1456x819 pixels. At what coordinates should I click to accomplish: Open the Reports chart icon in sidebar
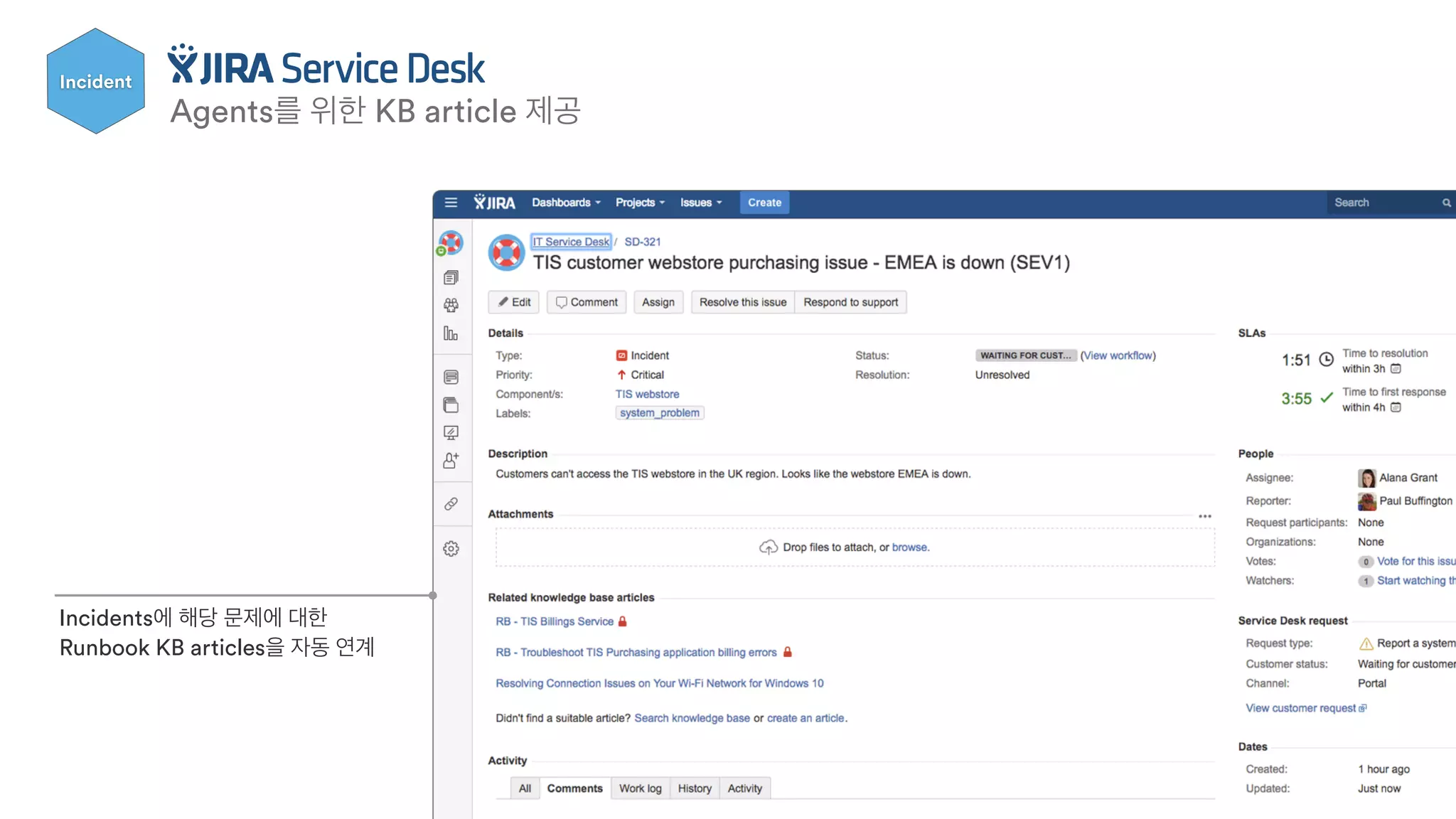tap(451, 333)
